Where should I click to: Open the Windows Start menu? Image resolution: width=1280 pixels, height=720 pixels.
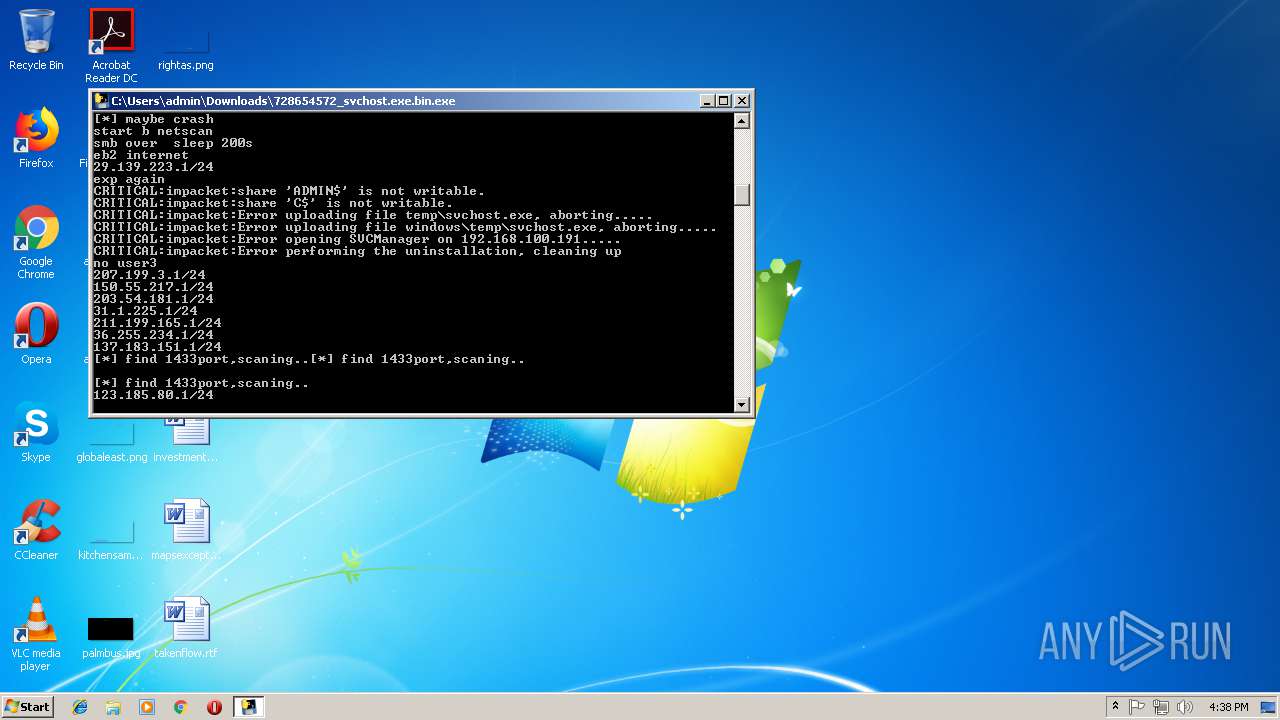pyautogui.click(x=27, y=706)
